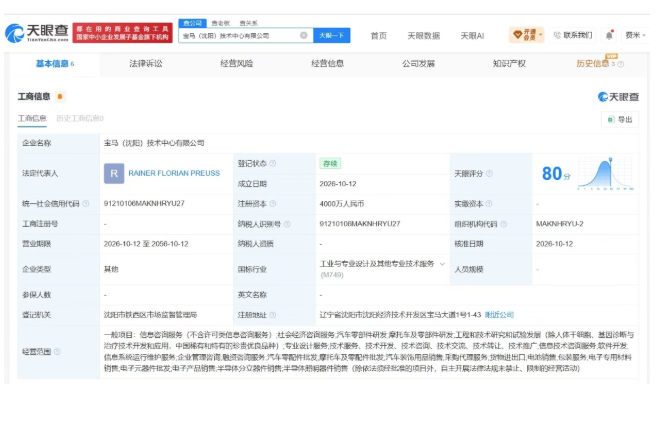Select the 查老板 search mode tab
Screen dimensions: 658x424
(221, 23)
